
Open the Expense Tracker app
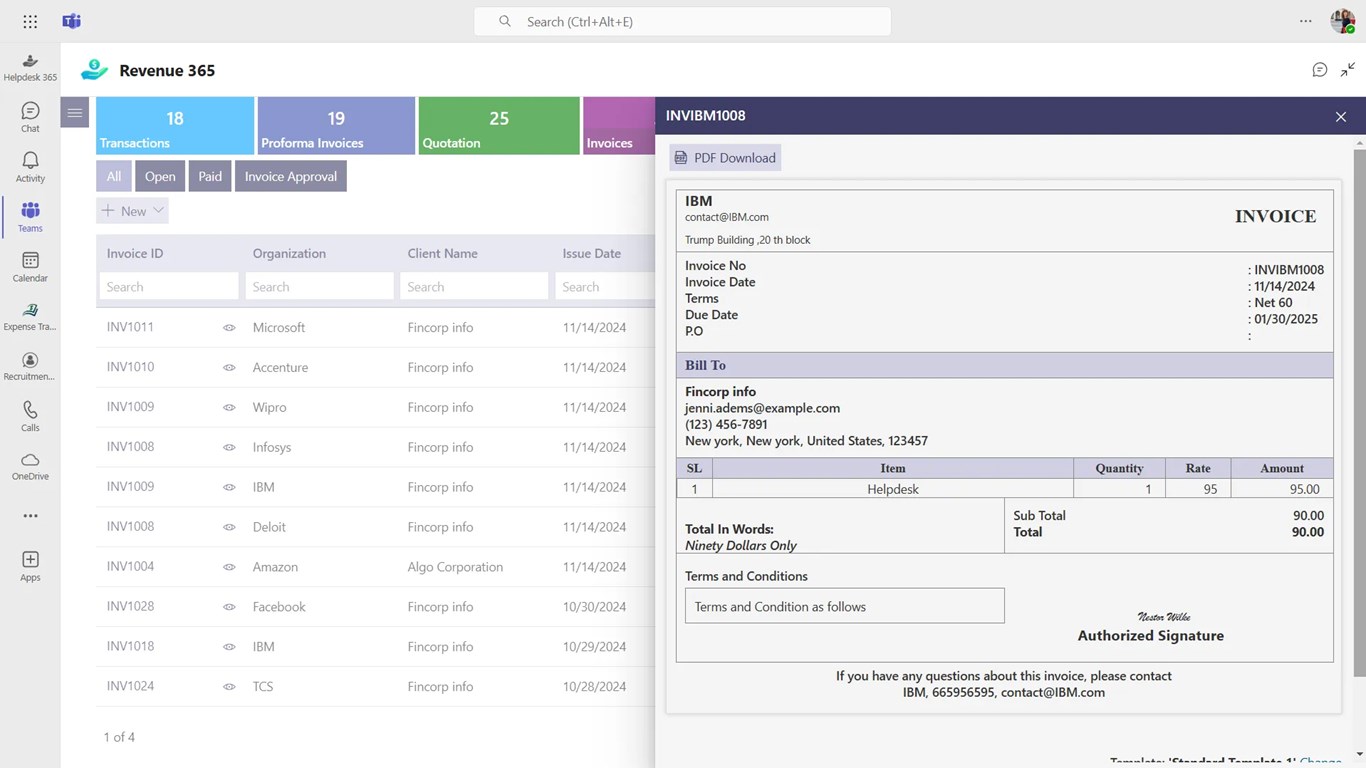click(30, 317)
